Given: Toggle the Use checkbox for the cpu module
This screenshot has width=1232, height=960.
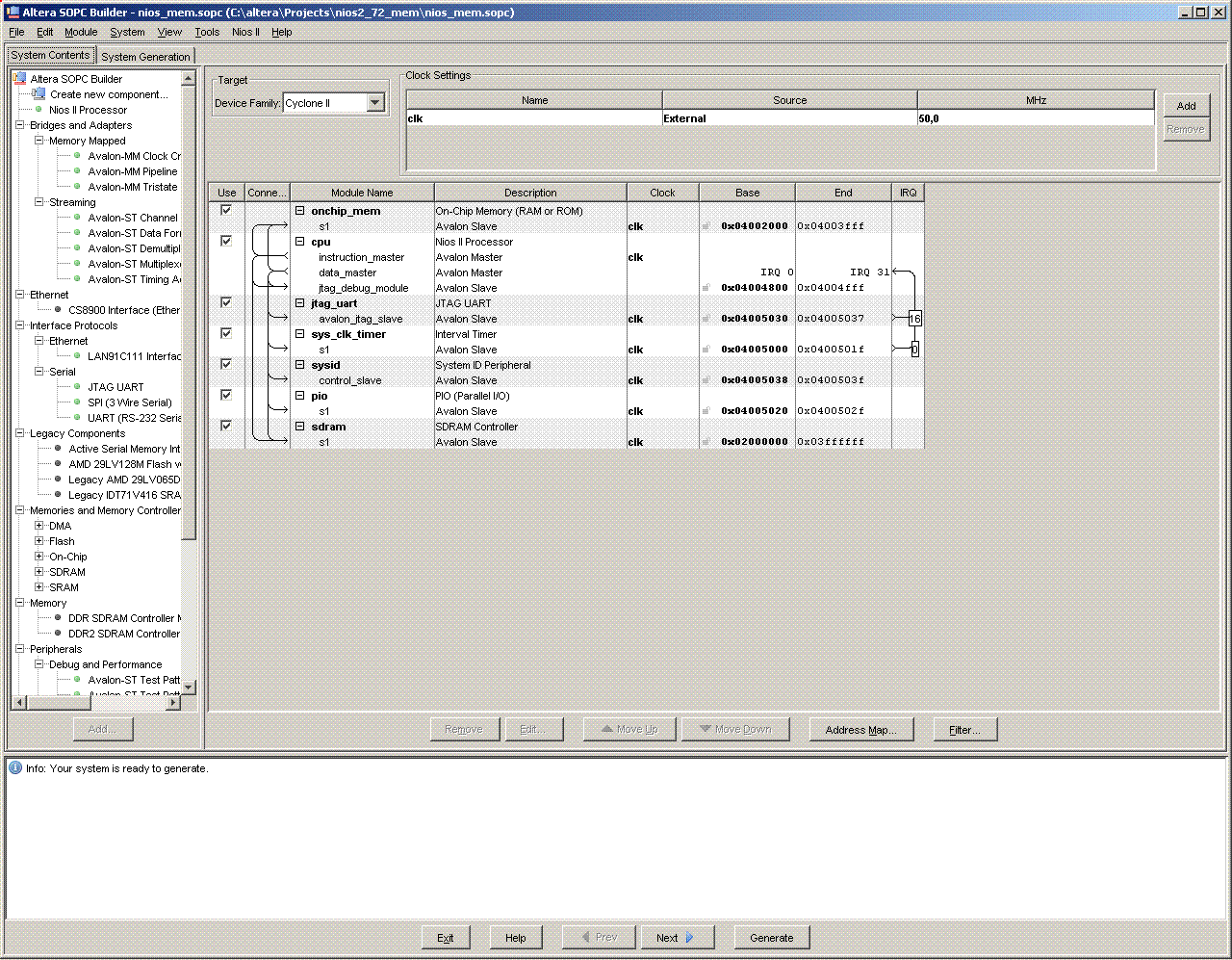Looking at the screenshot, I should (x=226, y=241).
